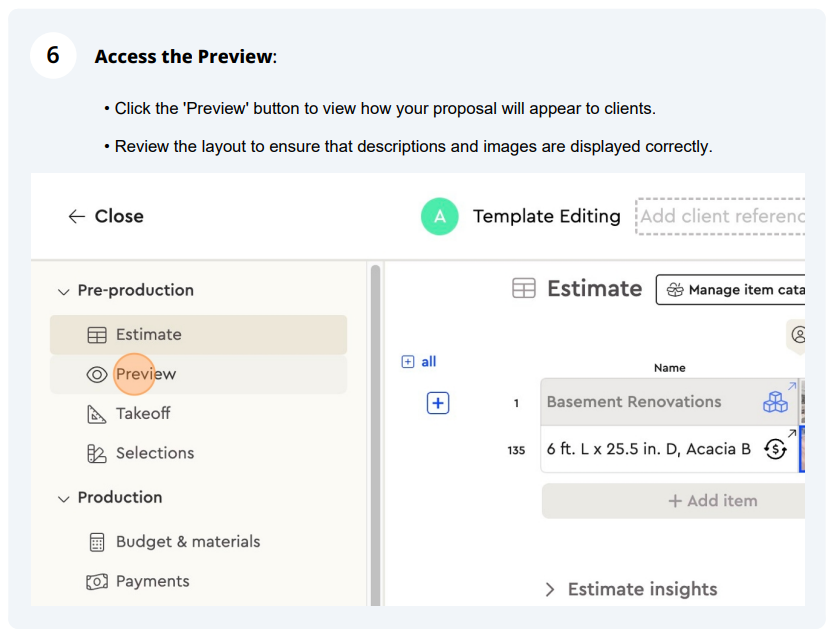Image resolution: width=836 pixels, height=635 pixels.
Task: Click the Payments cash icon
Action: (97, 581)
